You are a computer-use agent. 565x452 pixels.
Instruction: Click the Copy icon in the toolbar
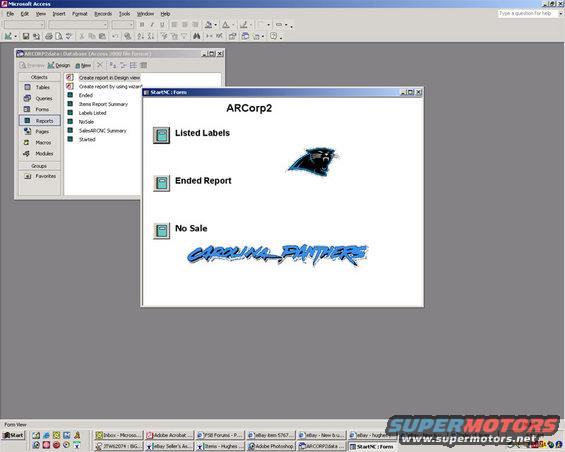(x=92, y=36)
